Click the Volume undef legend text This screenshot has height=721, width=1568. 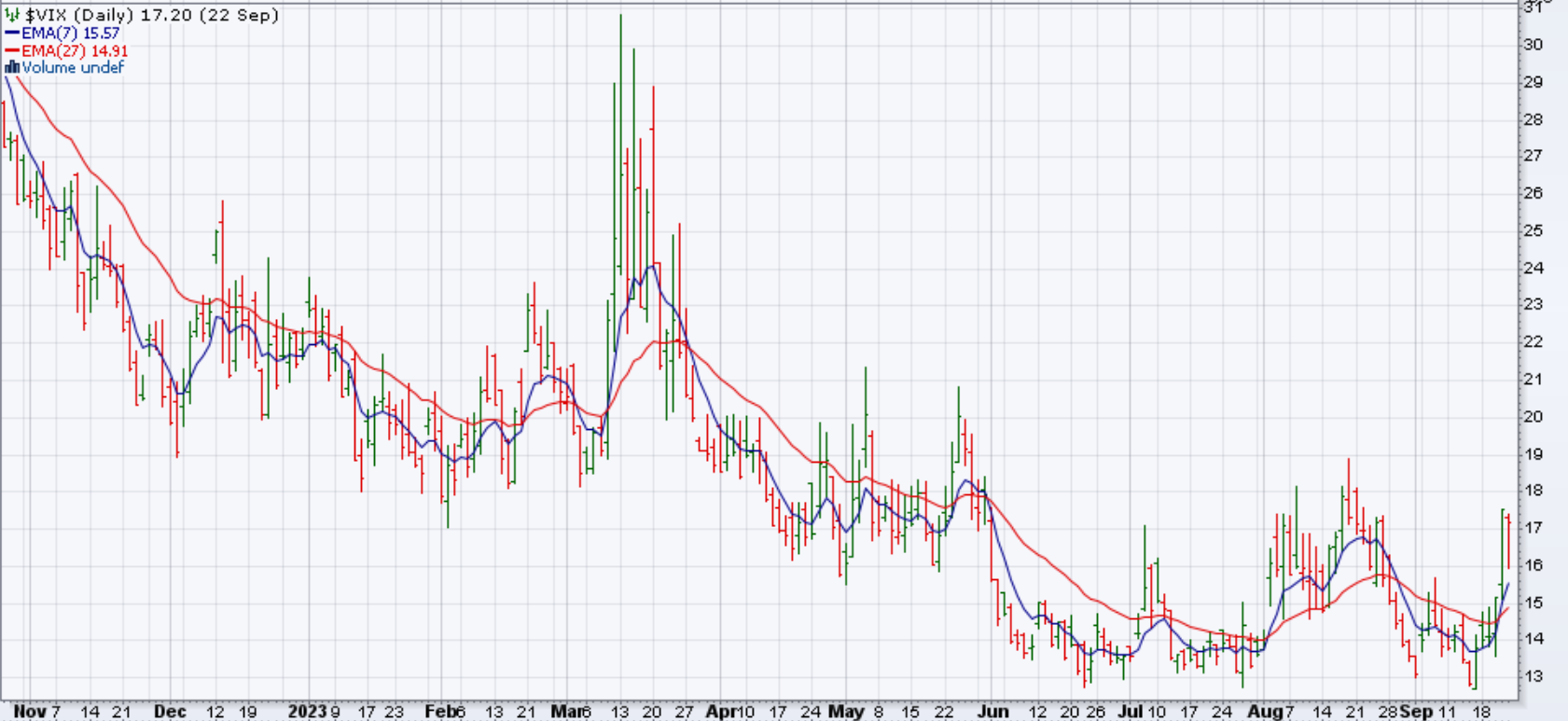pyautogui.click(x=73, y=67)
